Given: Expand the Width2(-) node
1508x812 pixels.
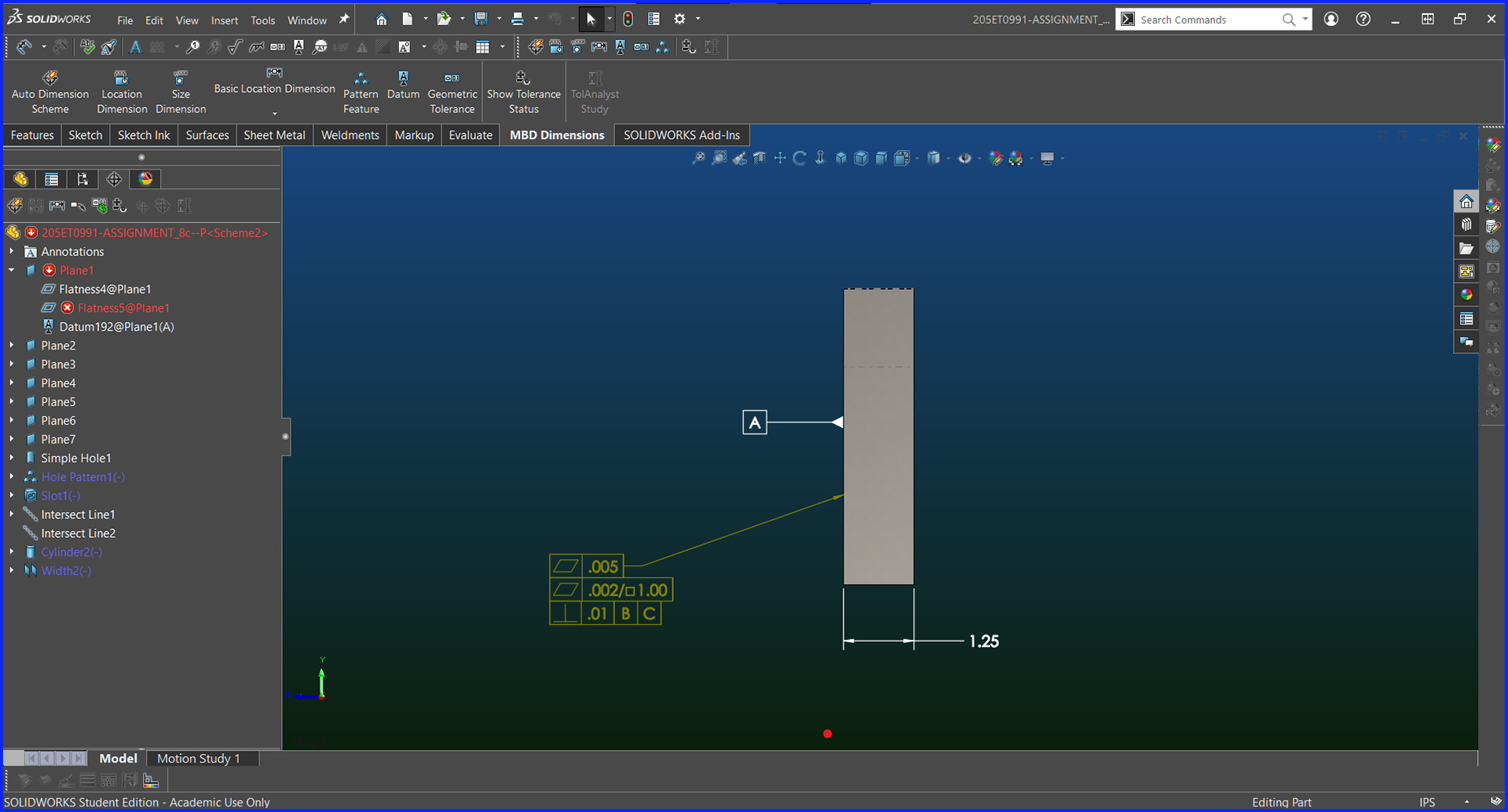Looking at the screenshot, I should (12, 571).
